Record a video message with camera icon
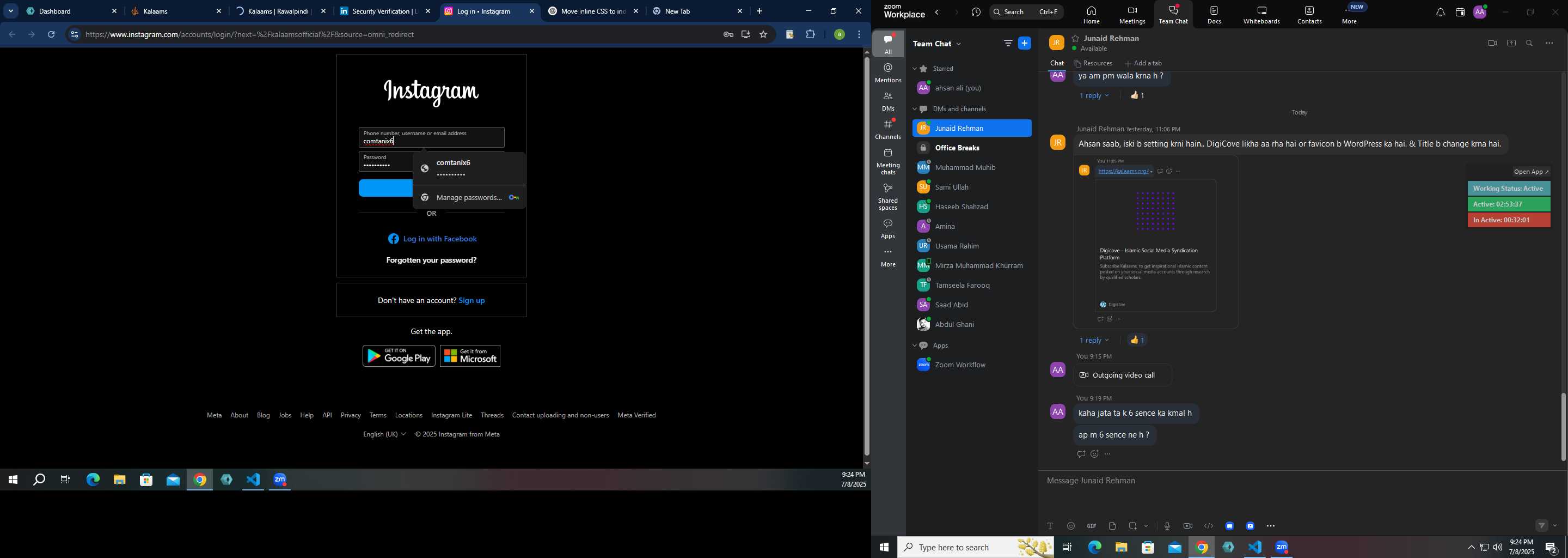This screenshot has height=558, width=1568. 1187,526
